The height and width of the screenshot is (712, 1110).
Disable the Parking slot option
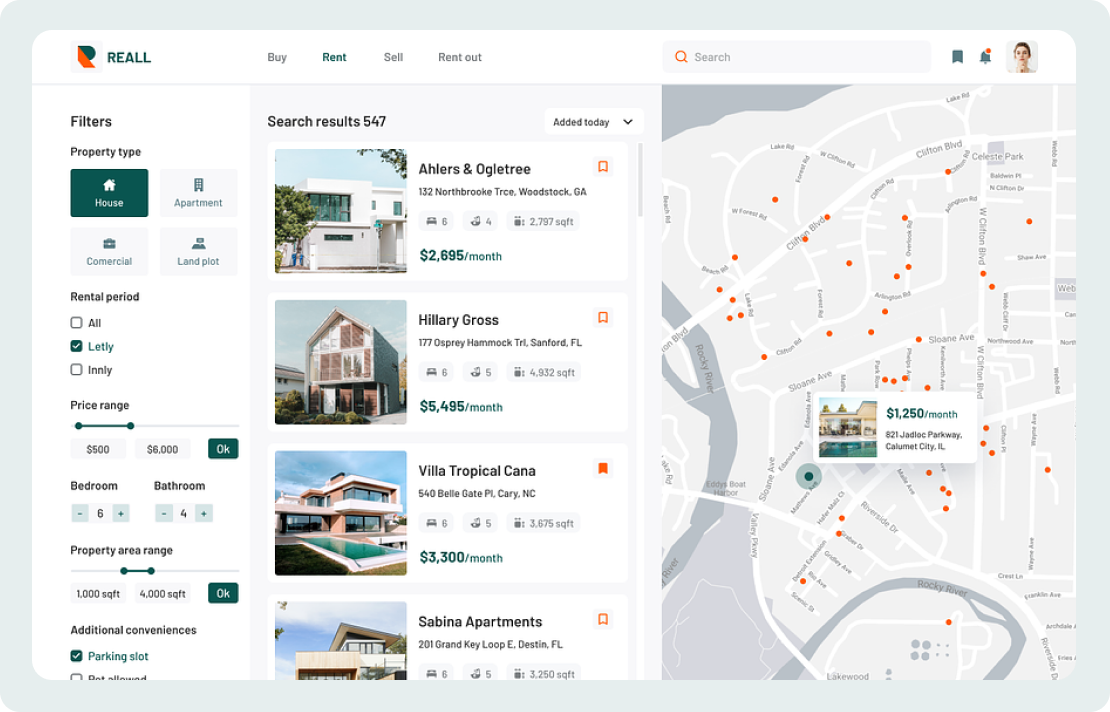tap(77, 656)
